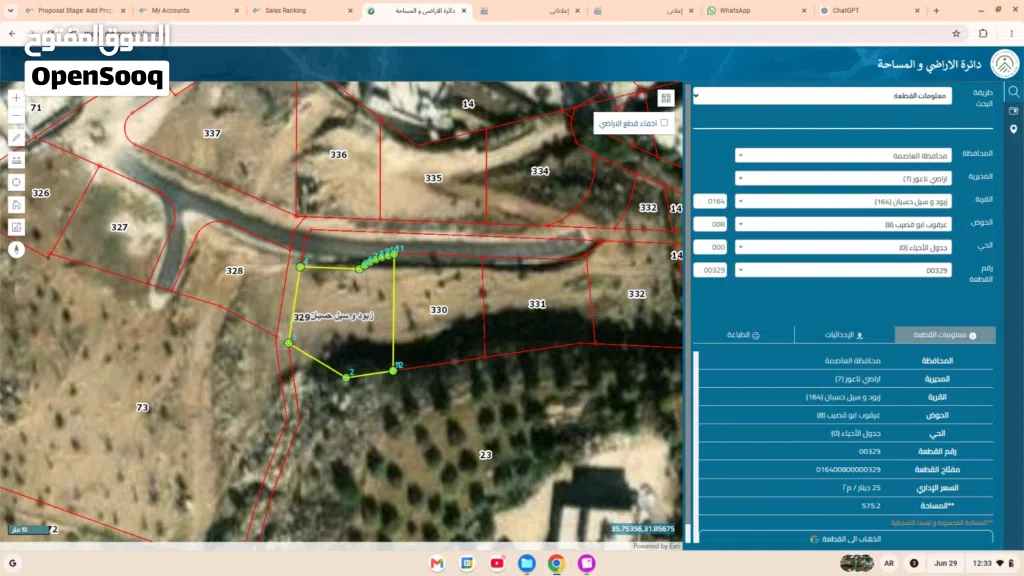Click the village code 0164 field
Viewport: 1024px width, 576px height.
coord(711,201)
